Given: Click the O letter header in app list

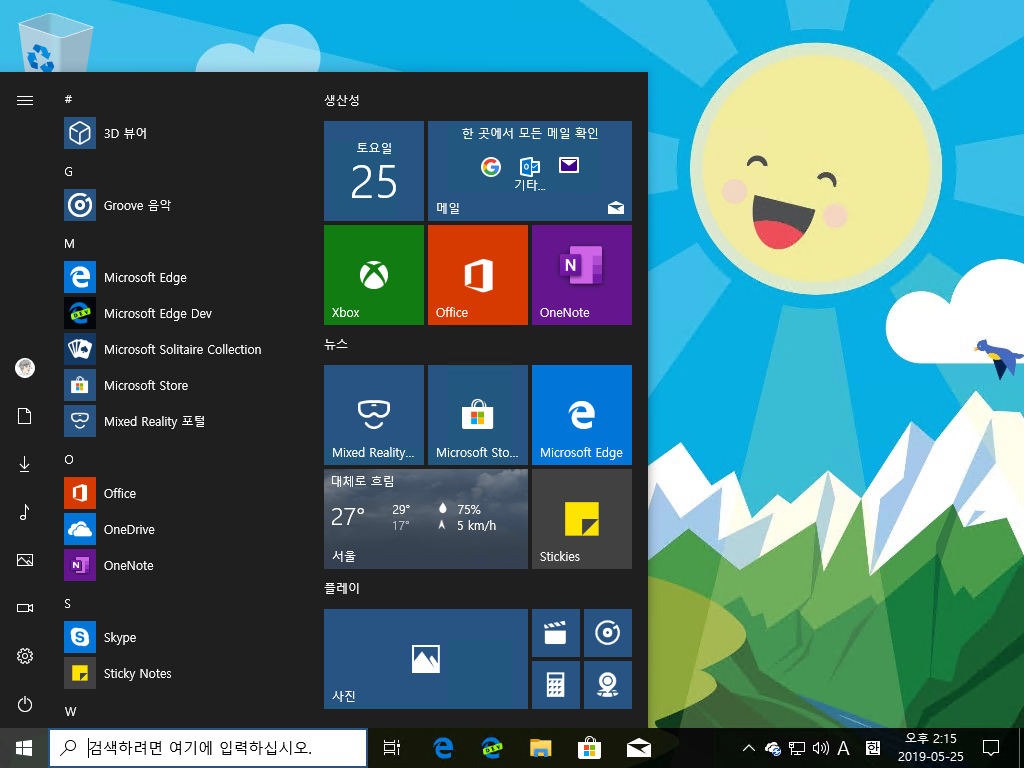Looking at the screenshot, I should (69, 460).
